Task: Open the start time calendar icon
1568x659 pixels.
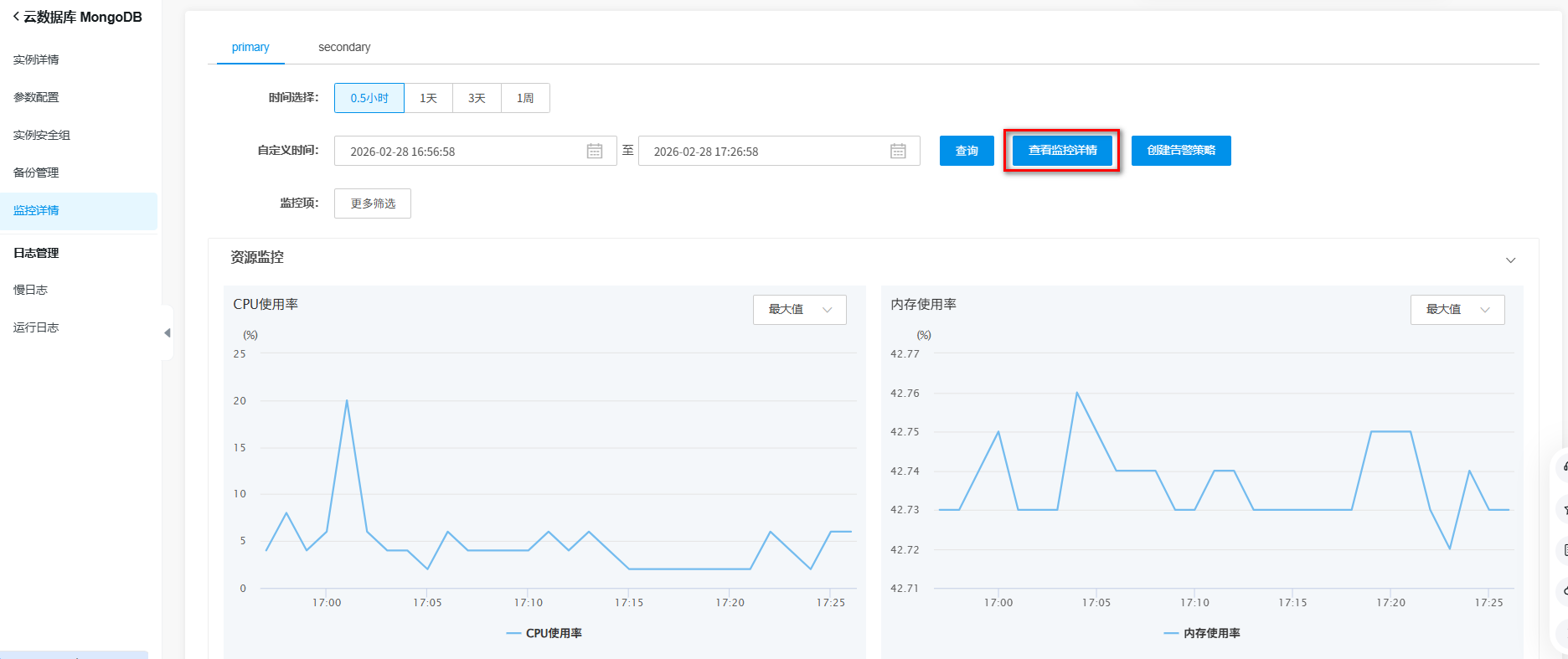Action: [x=595, y=151]
